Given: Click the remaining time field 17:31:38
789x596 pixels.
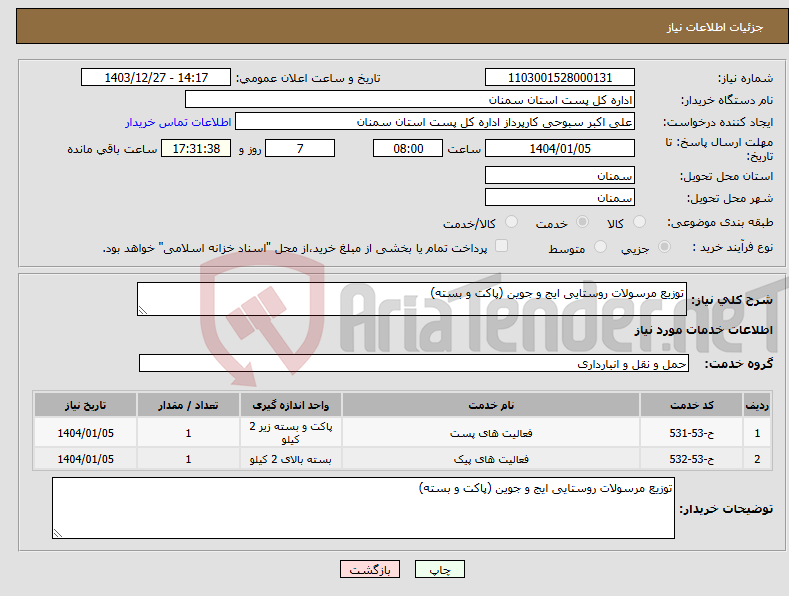Looking at the screenshot, I should click(196, 148).
